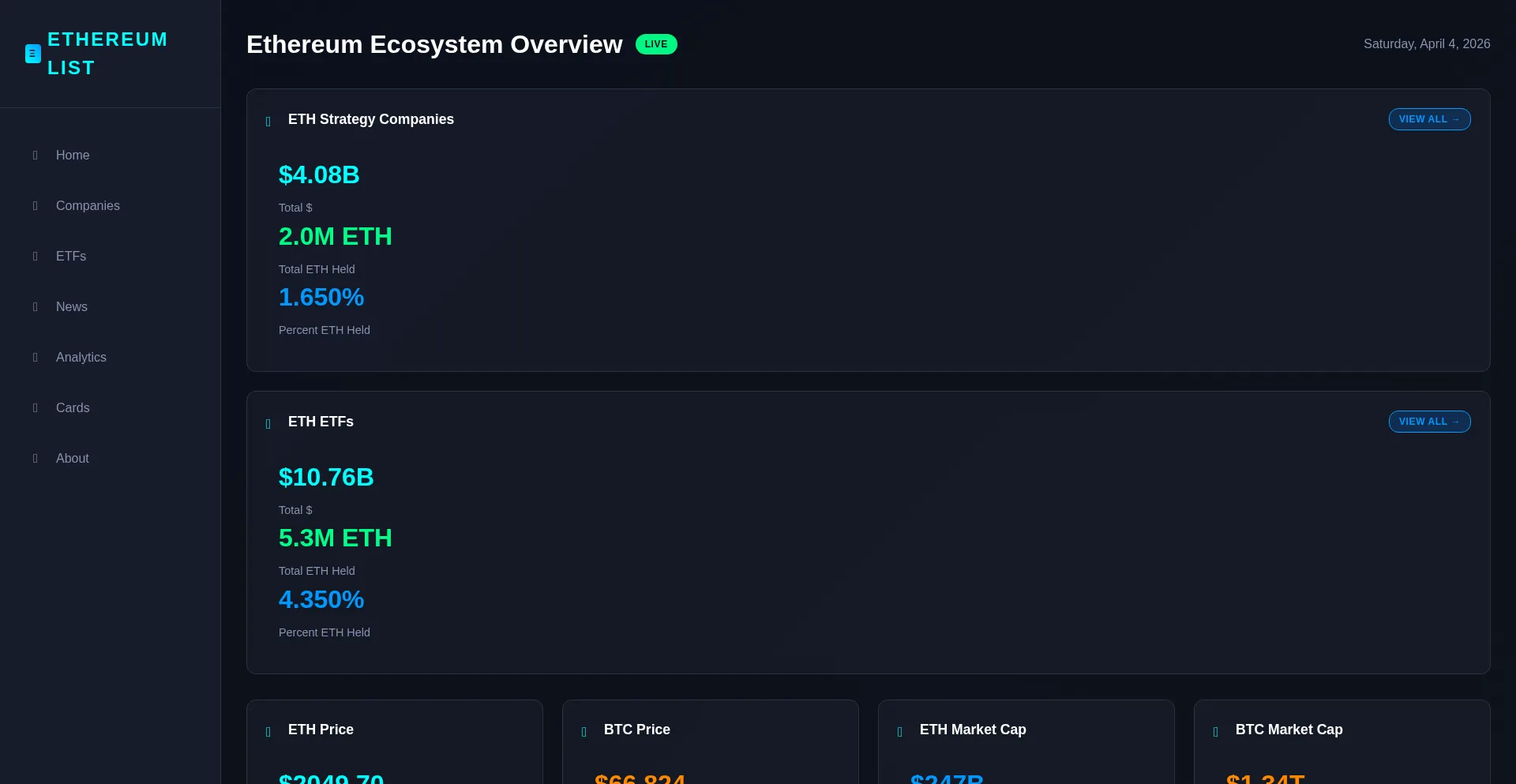Click the 1.650% percent value
This screenshot has width=1516, height=784.
point(321,297)
